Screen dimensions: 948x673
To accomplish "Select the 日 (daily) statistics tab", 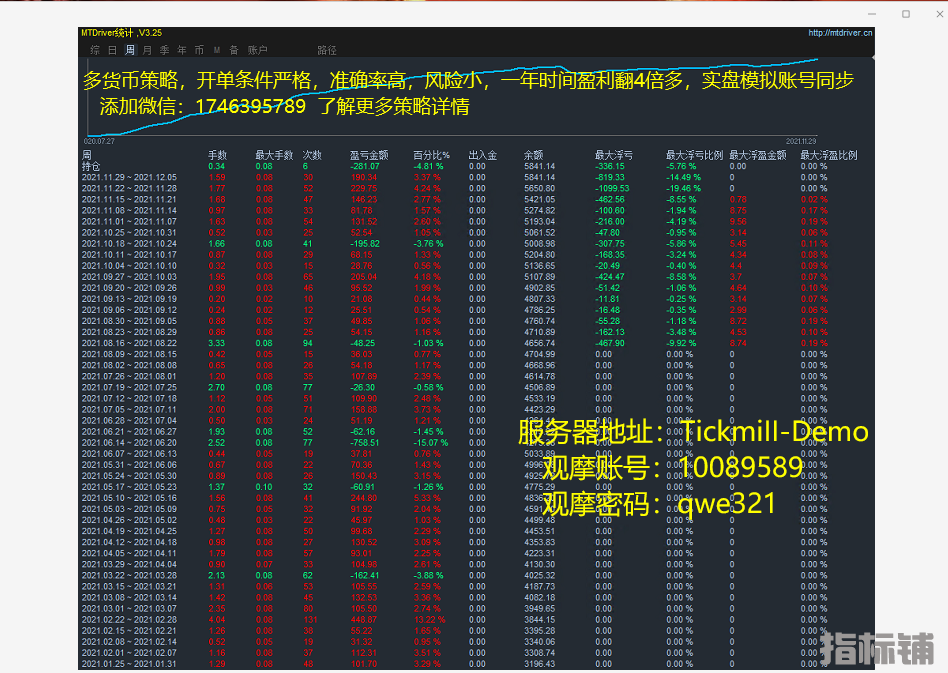I will pos(112,49).
